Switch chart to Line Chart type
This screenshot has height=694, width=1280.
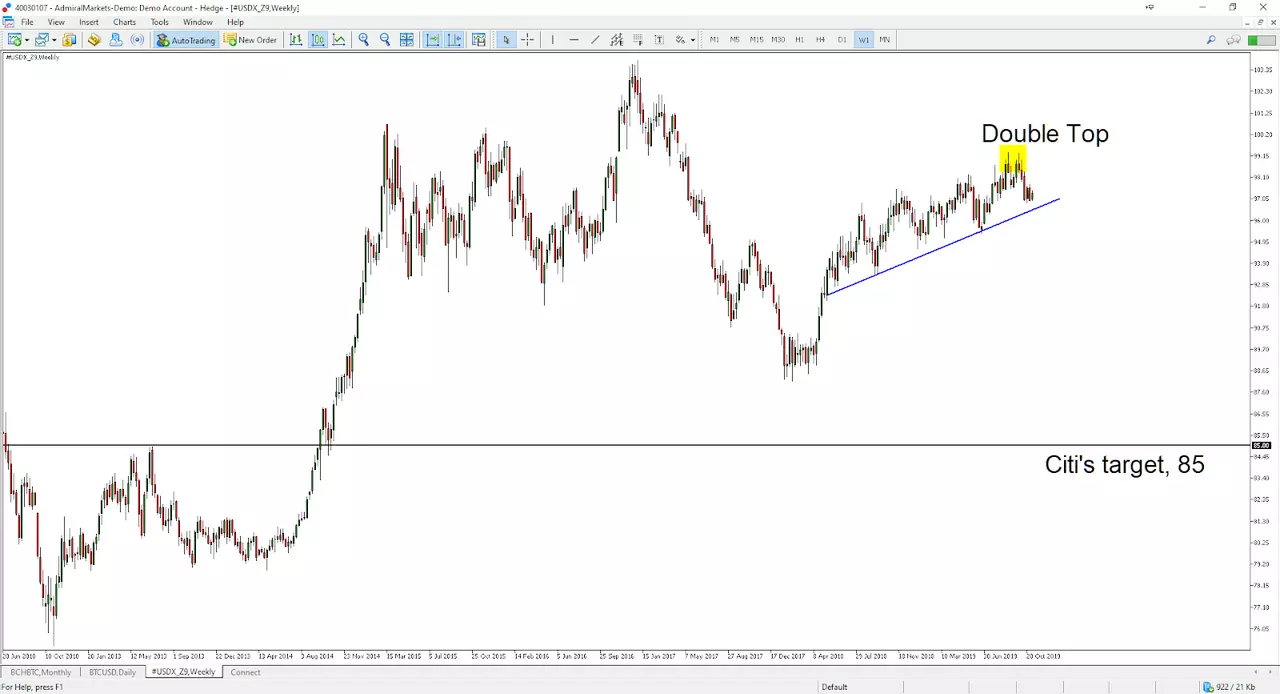[339, 40]
